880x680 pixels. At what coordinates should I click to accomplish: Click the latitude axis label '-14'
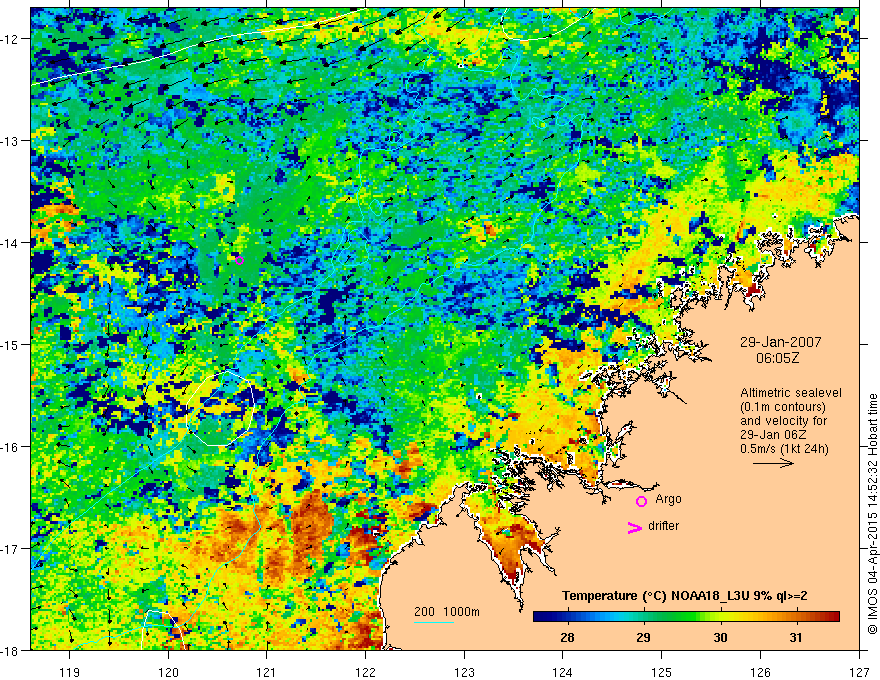pyautogui.click(x=11, y=243)
